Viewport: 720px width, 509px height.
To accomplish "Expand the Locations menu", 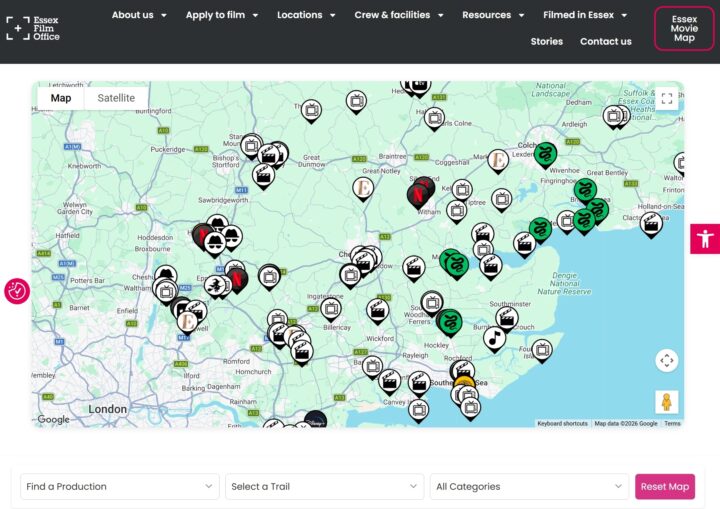I will point(306,15).
